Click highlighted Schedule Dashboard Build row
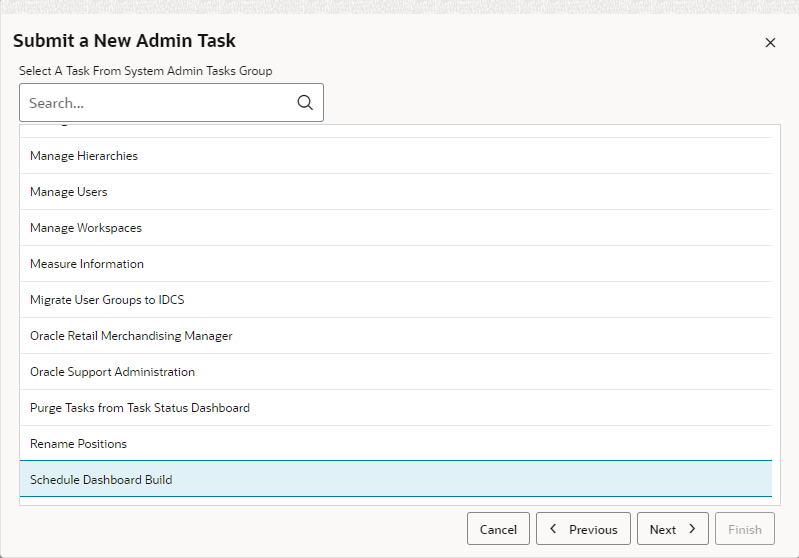 pos(395,479)
